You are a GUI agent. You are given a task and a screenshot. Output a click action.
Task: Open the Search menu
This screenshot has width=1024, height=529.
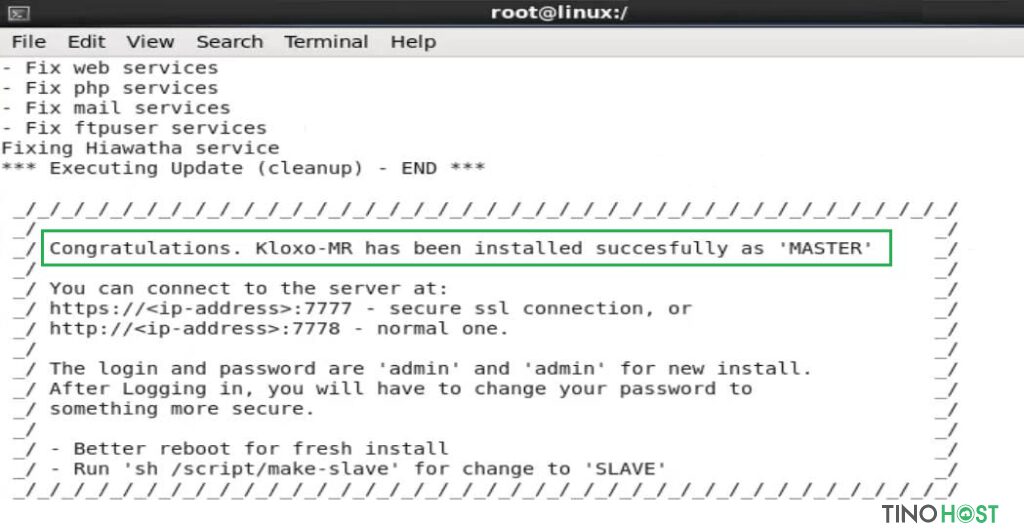coord(230,42)
